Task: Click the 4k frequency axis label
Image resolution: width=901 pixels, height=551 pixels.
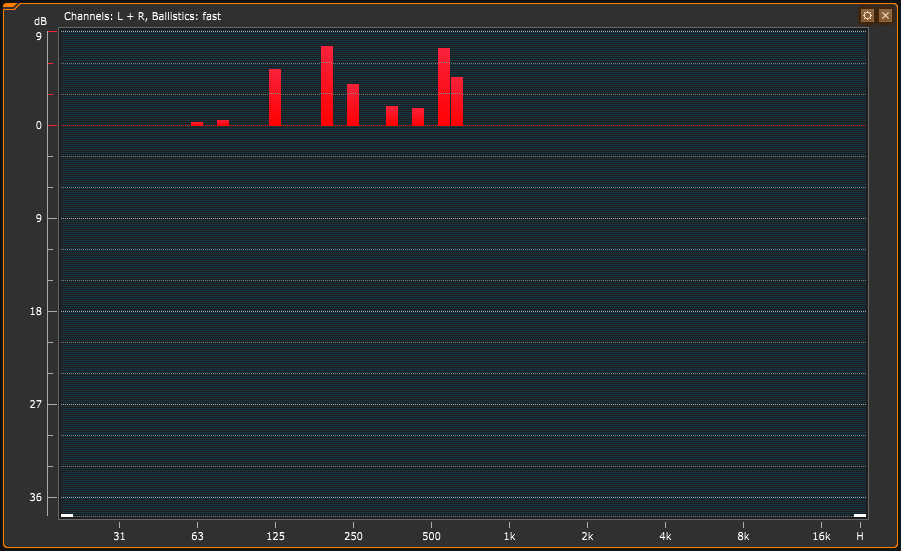Action: pyautogui.click(x=665, y=536)
